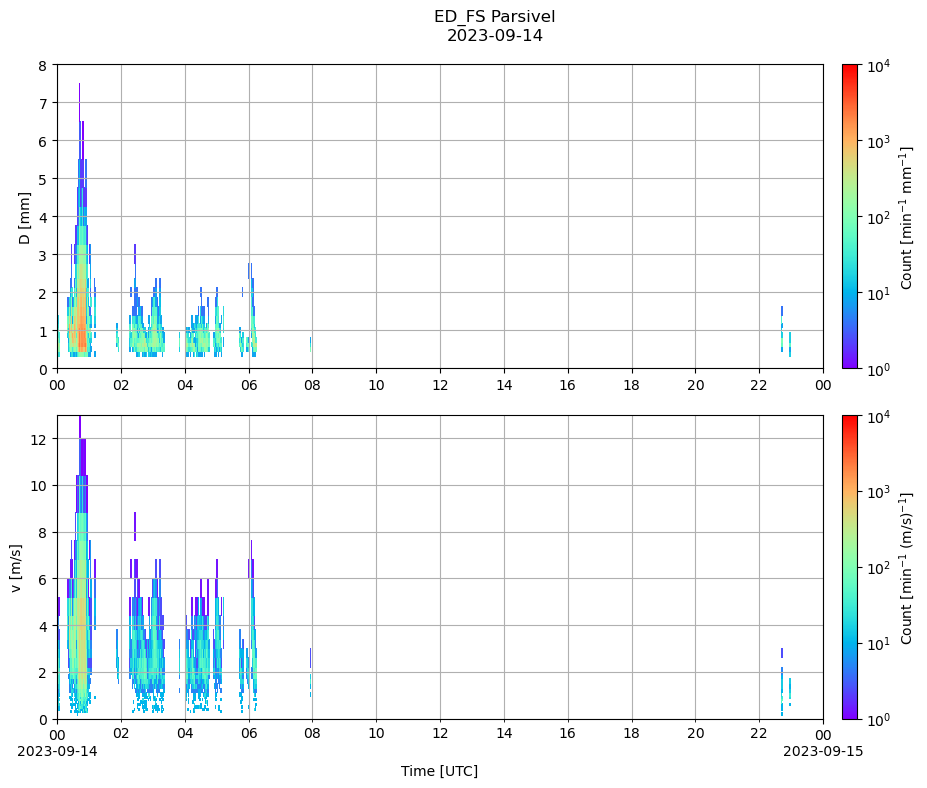Click the "2023-09-15" end date label

click(823, 751)
